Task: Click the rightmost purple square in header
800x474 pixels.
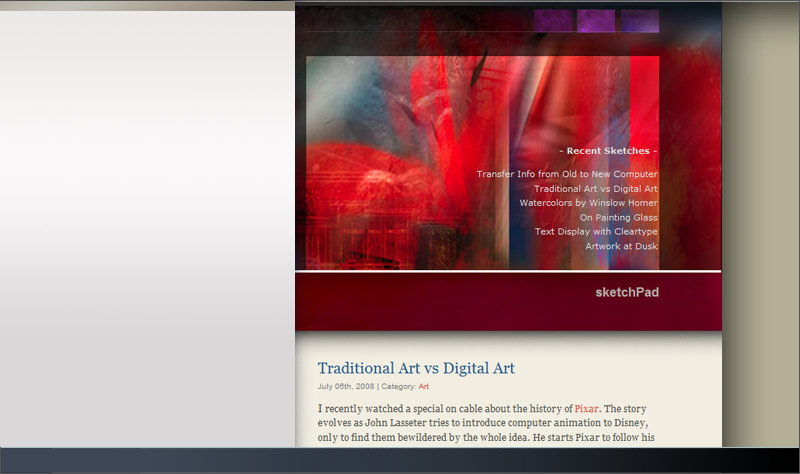Action: tap(640, 21)
